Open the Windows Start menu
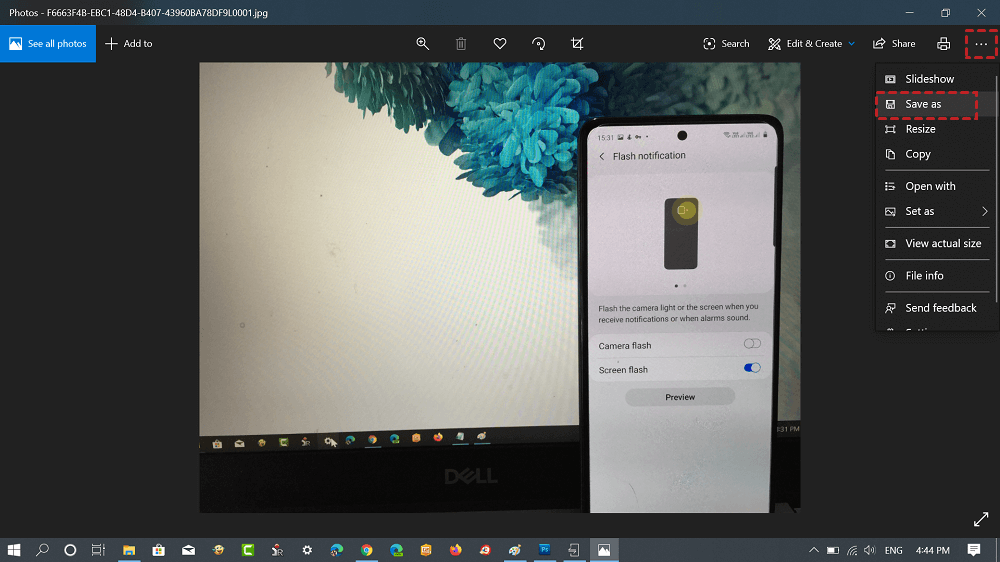 tap(14, 550)
